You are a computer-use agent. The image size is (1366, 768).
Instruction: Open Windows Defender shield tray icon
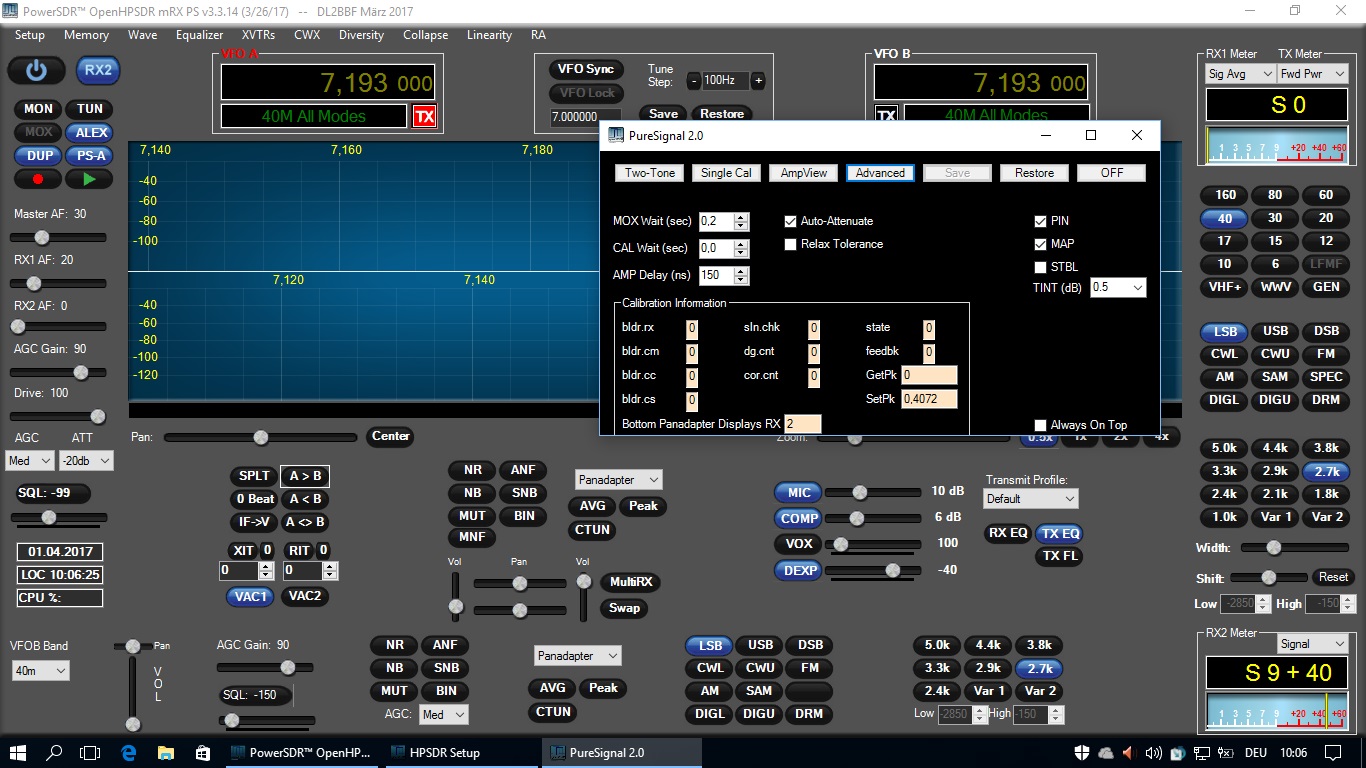point(1082,752)
